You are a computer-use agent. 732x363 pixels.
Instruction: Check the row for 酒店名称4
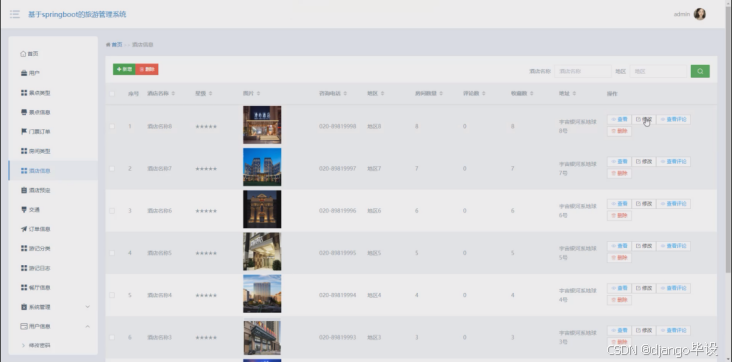112,295
